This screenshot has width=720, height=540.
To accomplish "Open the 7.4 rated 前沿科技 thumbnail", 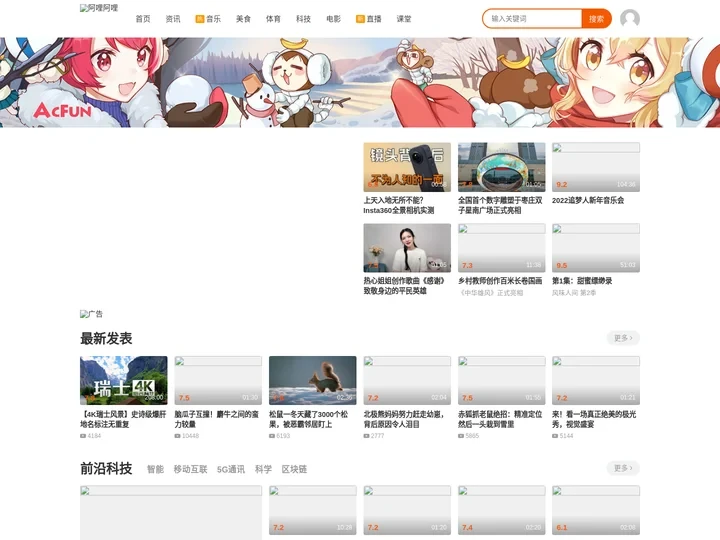I will 501,510.
